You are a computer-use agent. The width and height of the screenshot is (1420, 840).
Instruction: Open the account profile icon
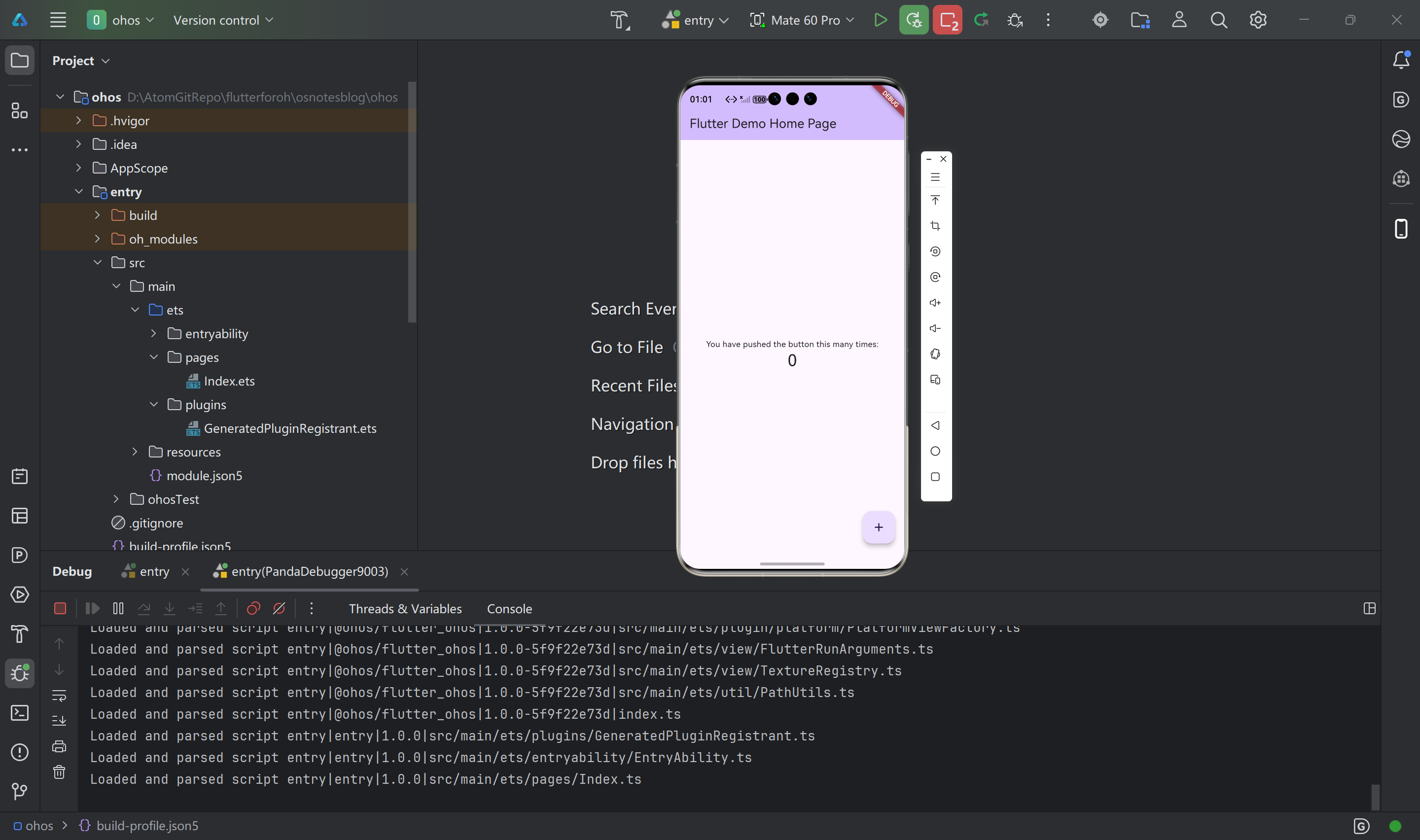pyautogui.click(x=1179, y=20)
